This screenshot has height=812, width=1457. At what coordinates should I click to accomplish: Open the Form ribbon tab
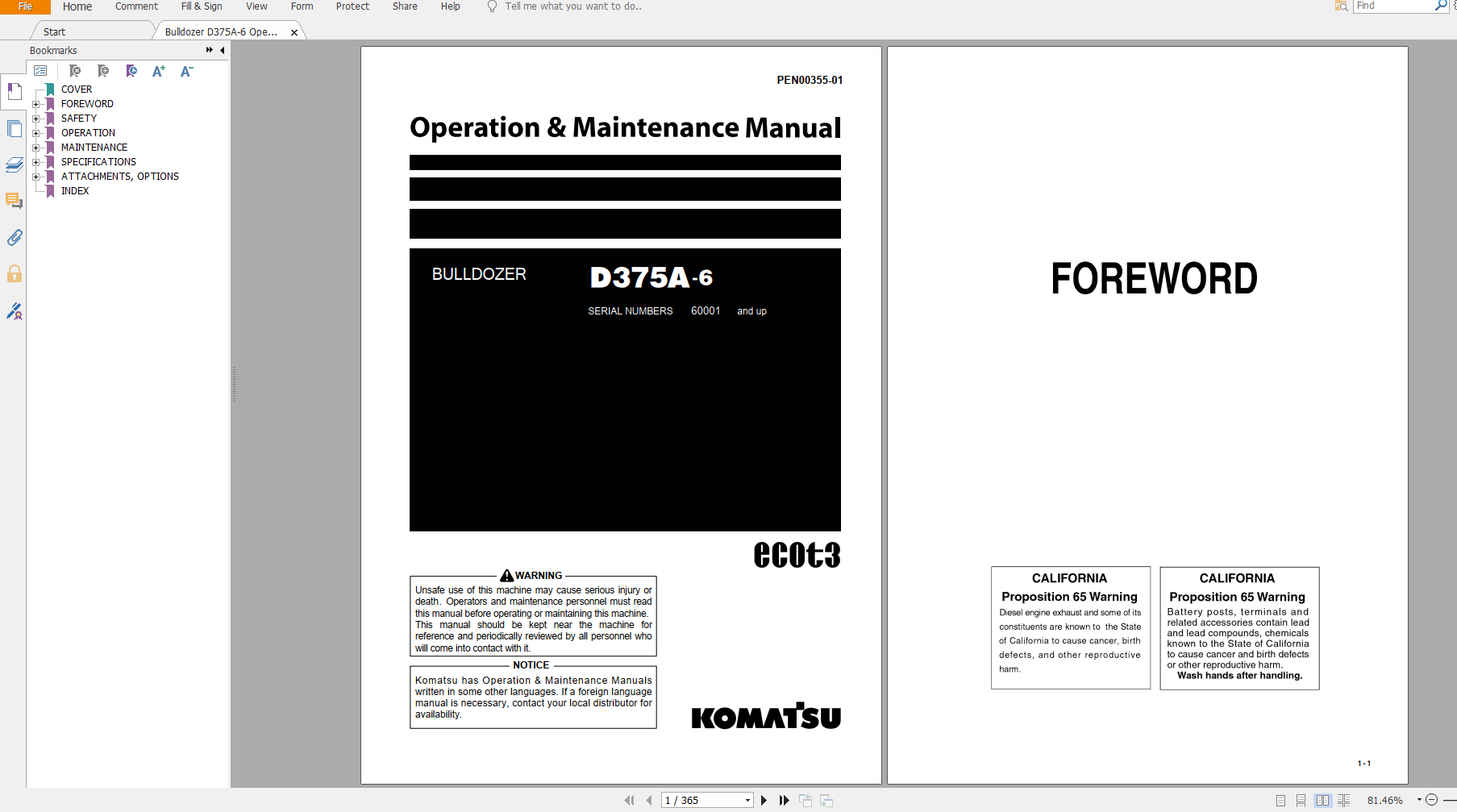click(302, 6)
